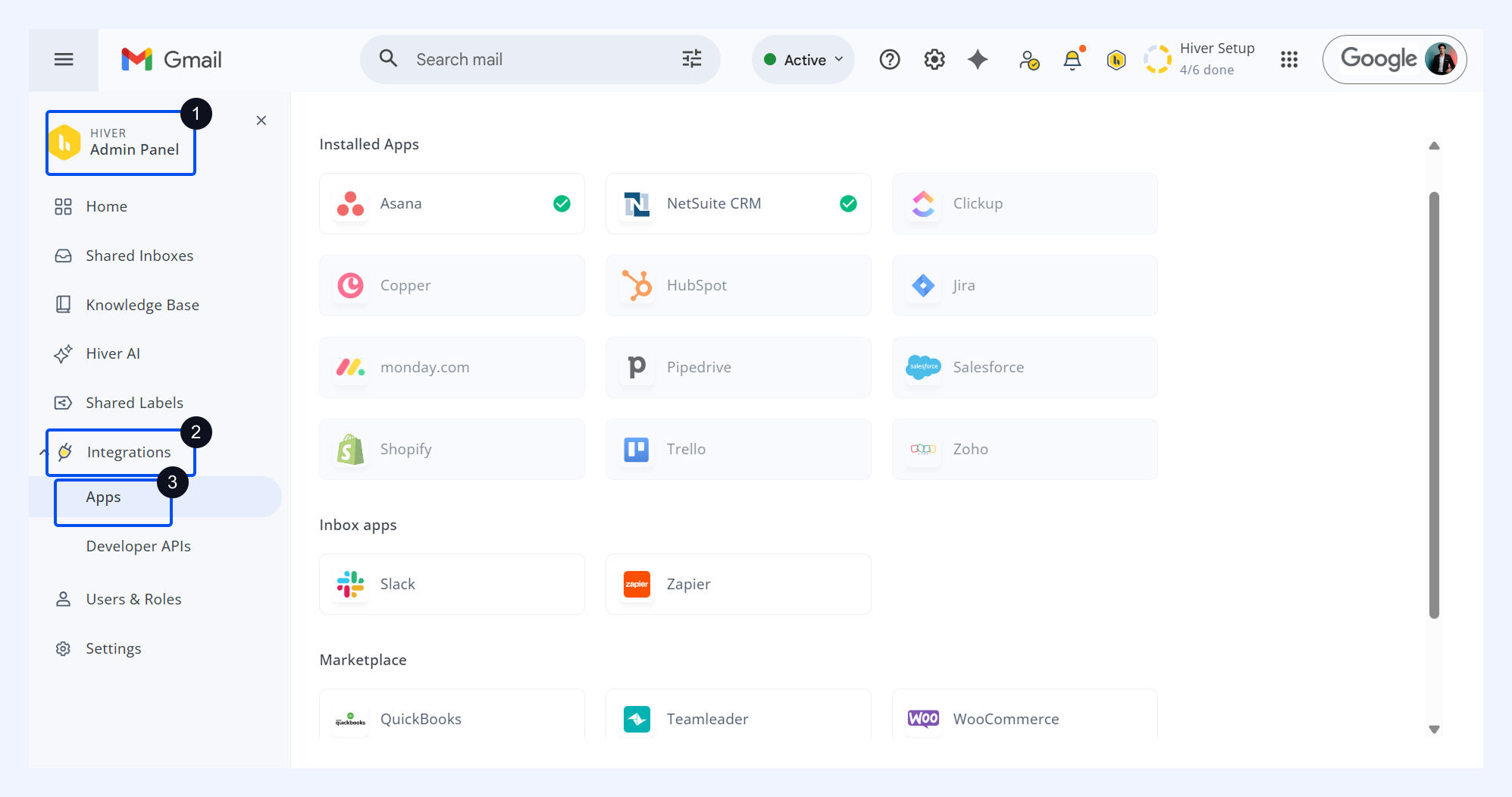Open the Jira integration card

(x=1025, y=285)
